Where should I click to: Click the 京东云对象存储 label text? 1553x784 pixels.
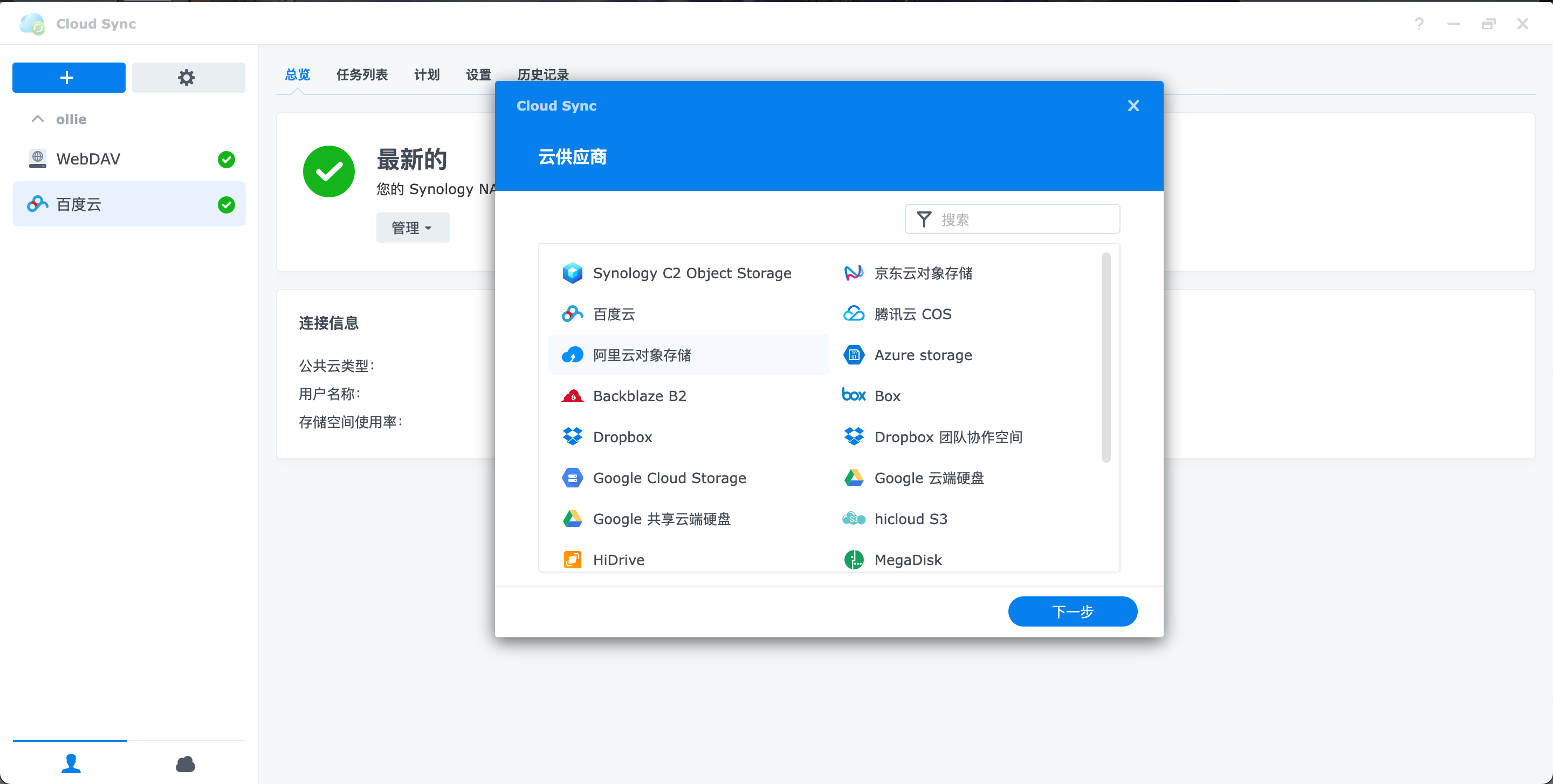(923, 273)
